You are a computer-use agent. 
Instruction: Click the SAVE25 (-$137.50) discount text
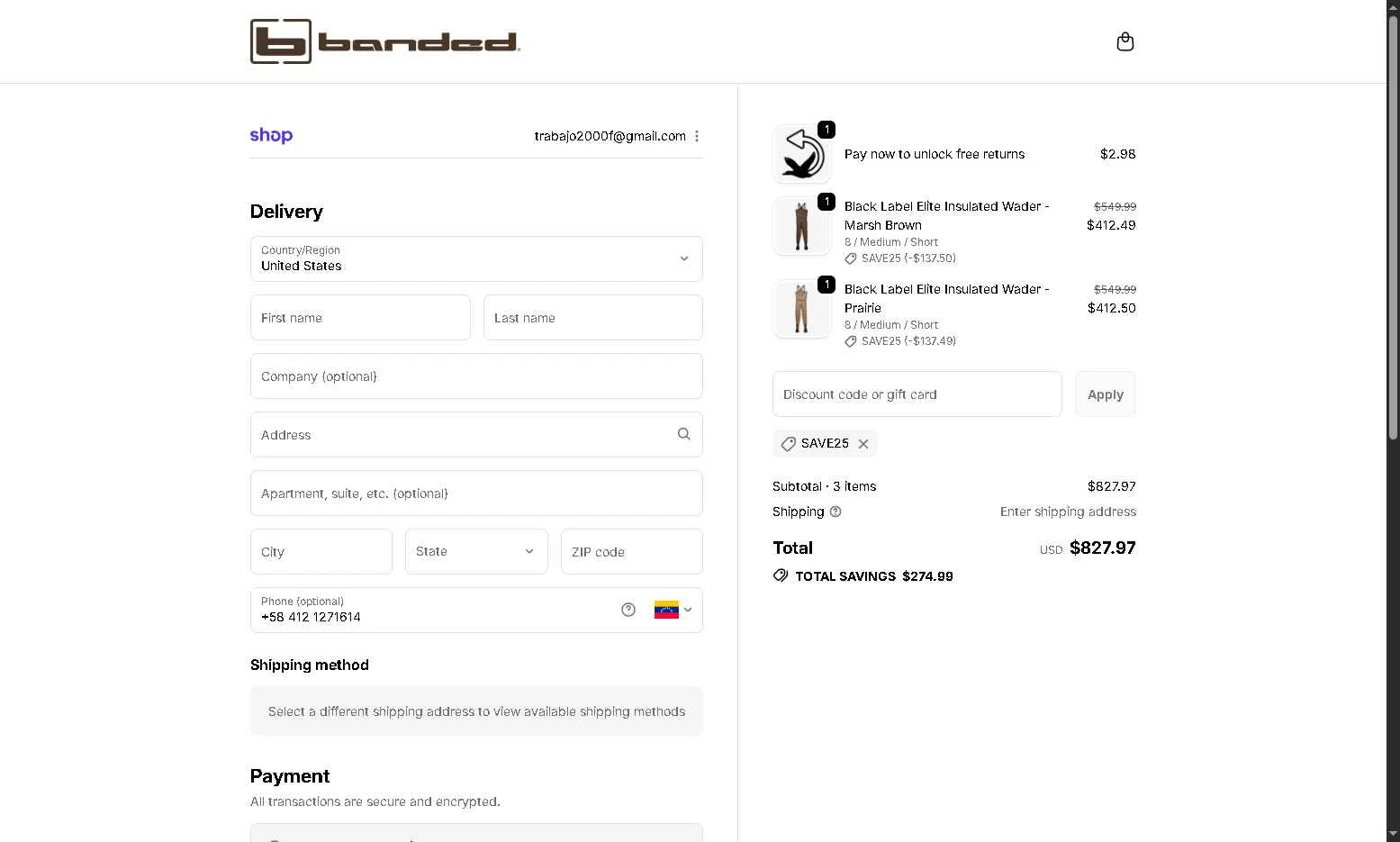point(908,258)
